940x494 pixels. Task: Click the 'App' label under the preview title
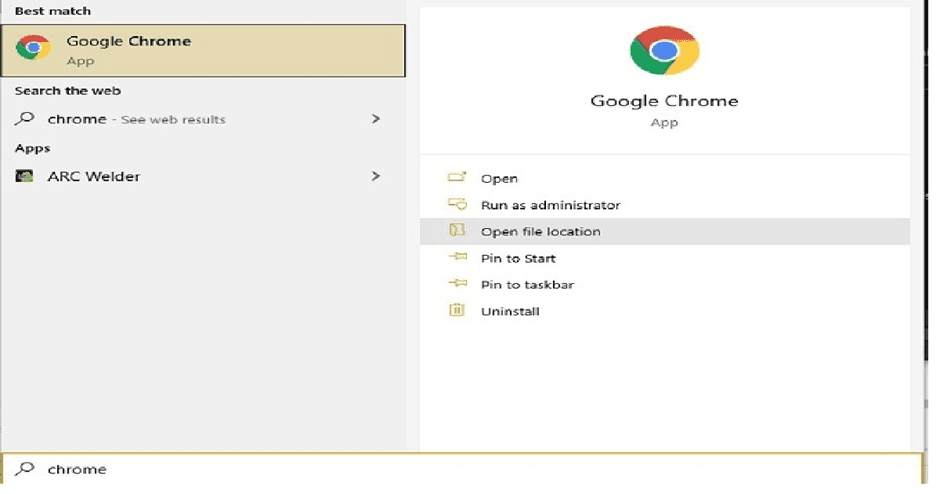point(664,122)
